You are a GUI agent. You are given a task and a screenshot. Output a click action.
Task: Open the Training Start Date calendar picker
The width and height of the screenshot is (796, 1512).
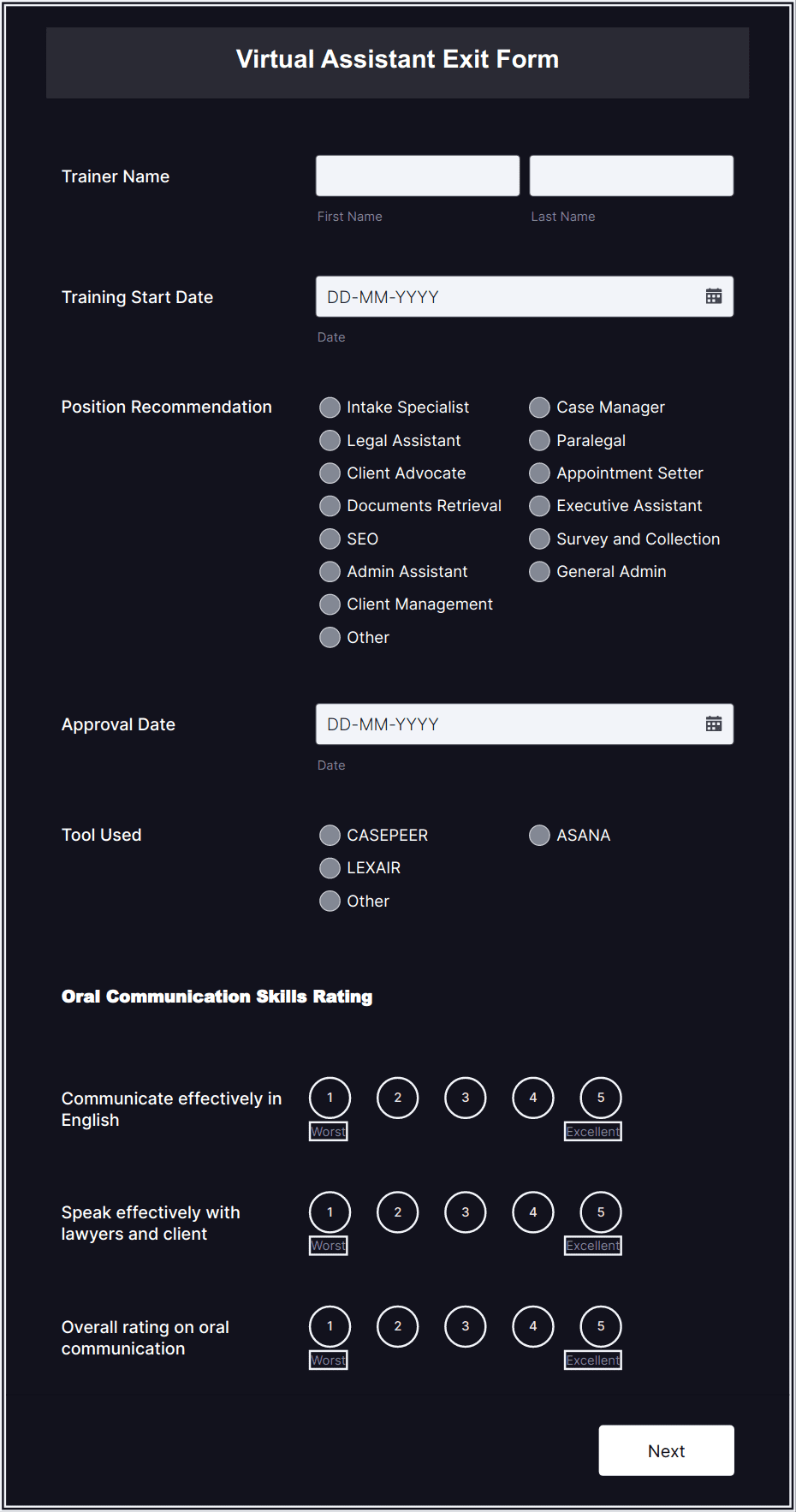pos(714,296)
